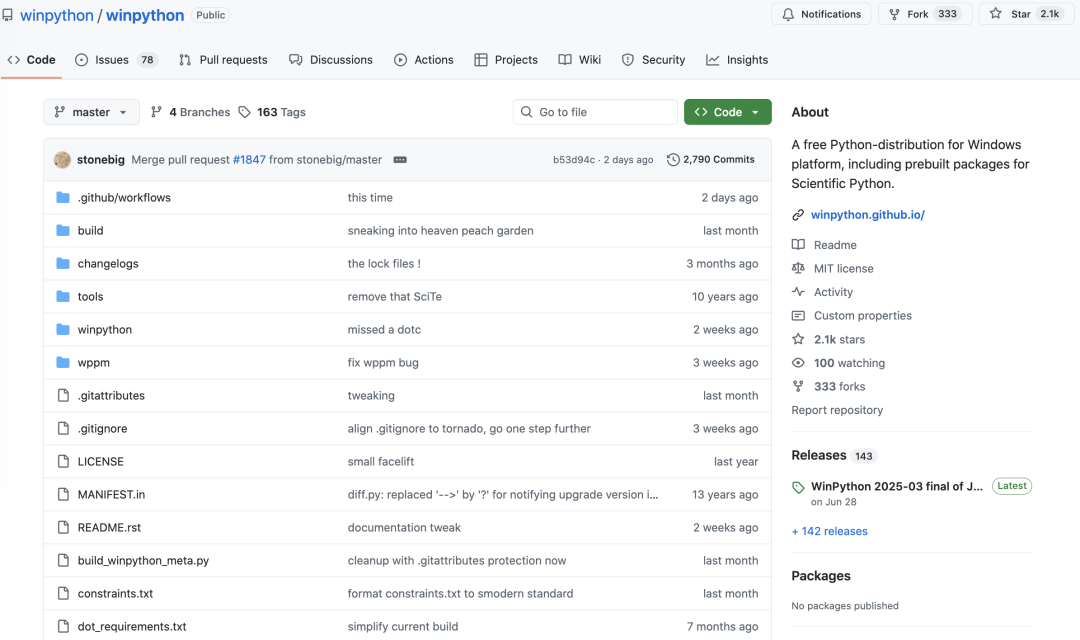Open the 333 forks link
This screenshot has width=1080, height=640.
(x=840, y=386)
